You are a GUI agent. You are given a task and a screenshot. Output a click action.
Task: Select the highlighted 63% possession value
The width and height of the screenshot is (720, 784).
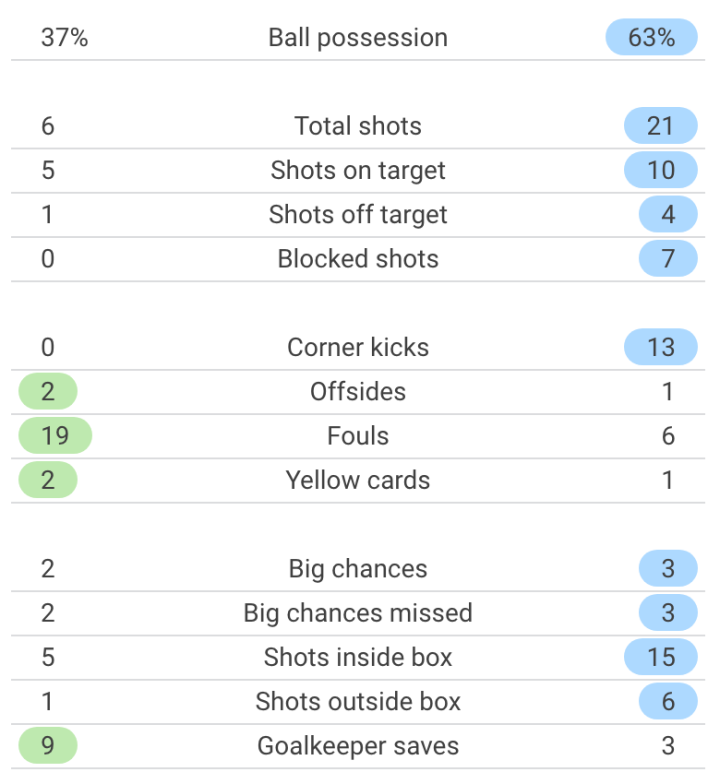pos(651,38)
